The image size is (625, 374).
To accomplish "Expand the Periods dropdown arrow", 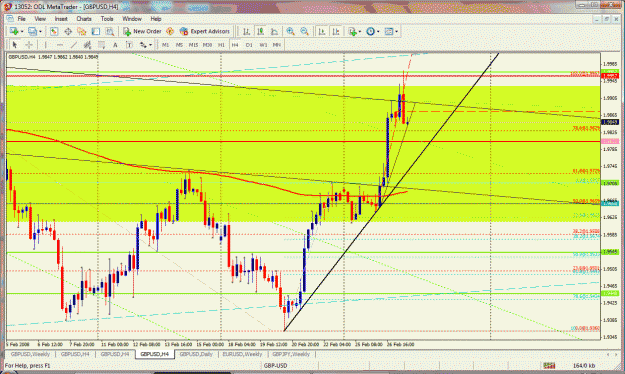I will (x=378, y=31).
